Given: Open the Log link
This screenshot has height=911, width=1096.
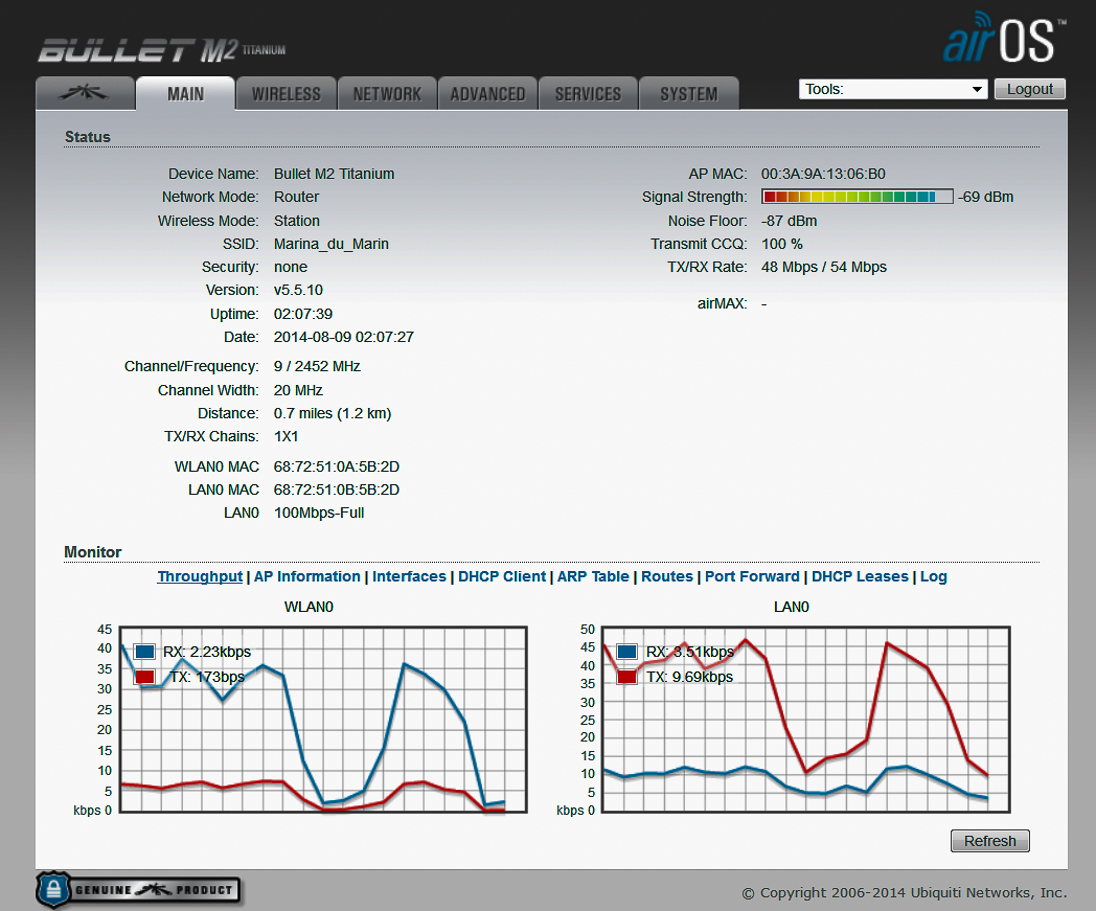Looking at the screenshot, I should pos(933,577).
